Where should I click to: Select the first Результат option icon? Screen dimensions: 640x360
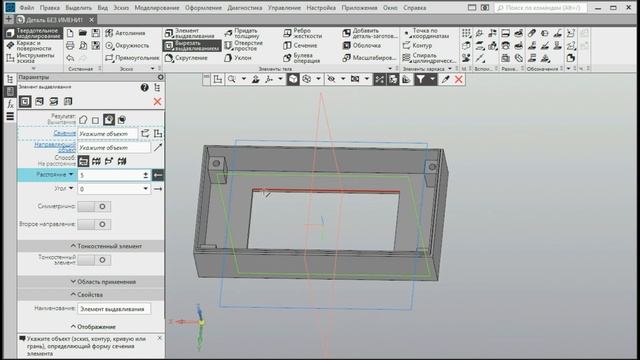83,120
